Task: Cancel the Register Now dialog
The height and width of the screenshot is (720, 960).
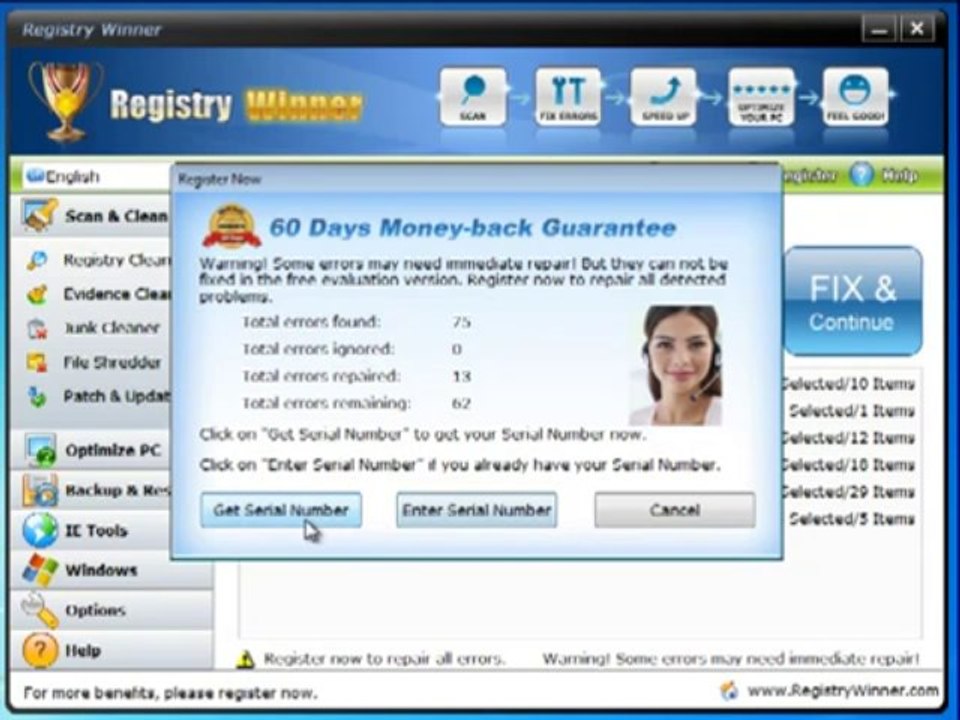Action: [x=675, y=510]
